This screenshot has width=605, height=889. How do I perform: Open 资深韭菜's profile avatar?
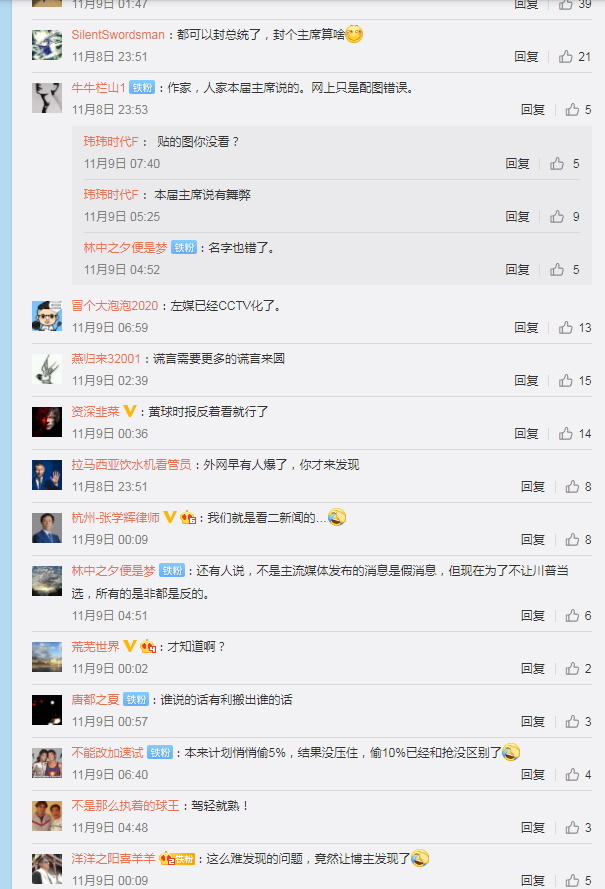tap(46, 422)
